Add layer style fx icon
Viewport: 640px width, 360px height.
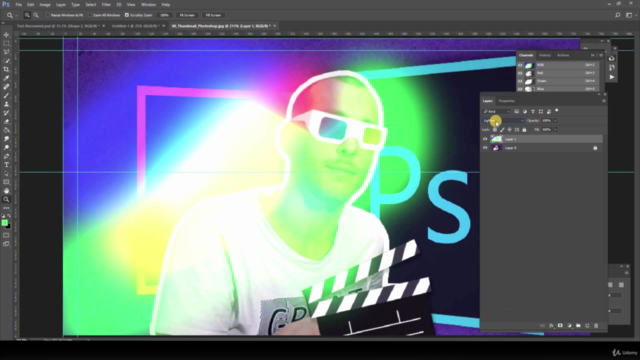point(551,326)
